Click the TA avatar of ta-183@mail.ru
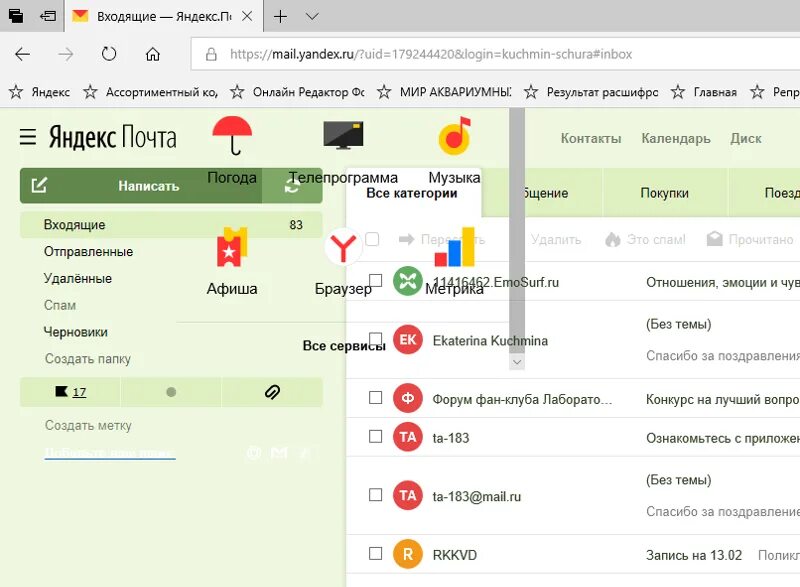This screenshot has width=800, height=587. coord(408,495)
